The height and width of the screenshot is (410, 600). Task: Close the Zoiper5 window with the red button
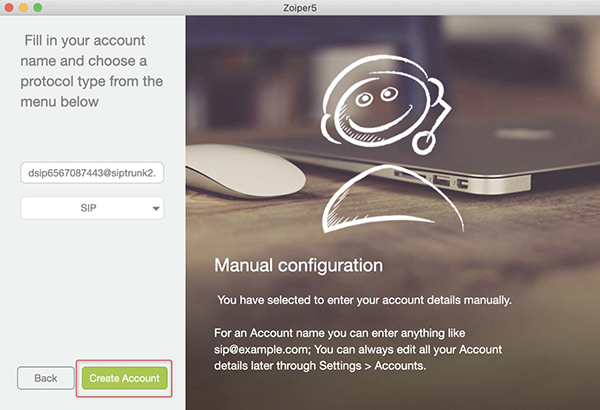(x=9, y=7)
